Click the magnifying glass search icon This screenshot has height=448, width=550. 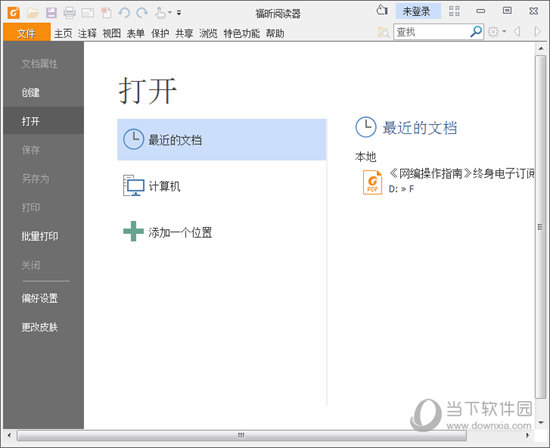476,32
